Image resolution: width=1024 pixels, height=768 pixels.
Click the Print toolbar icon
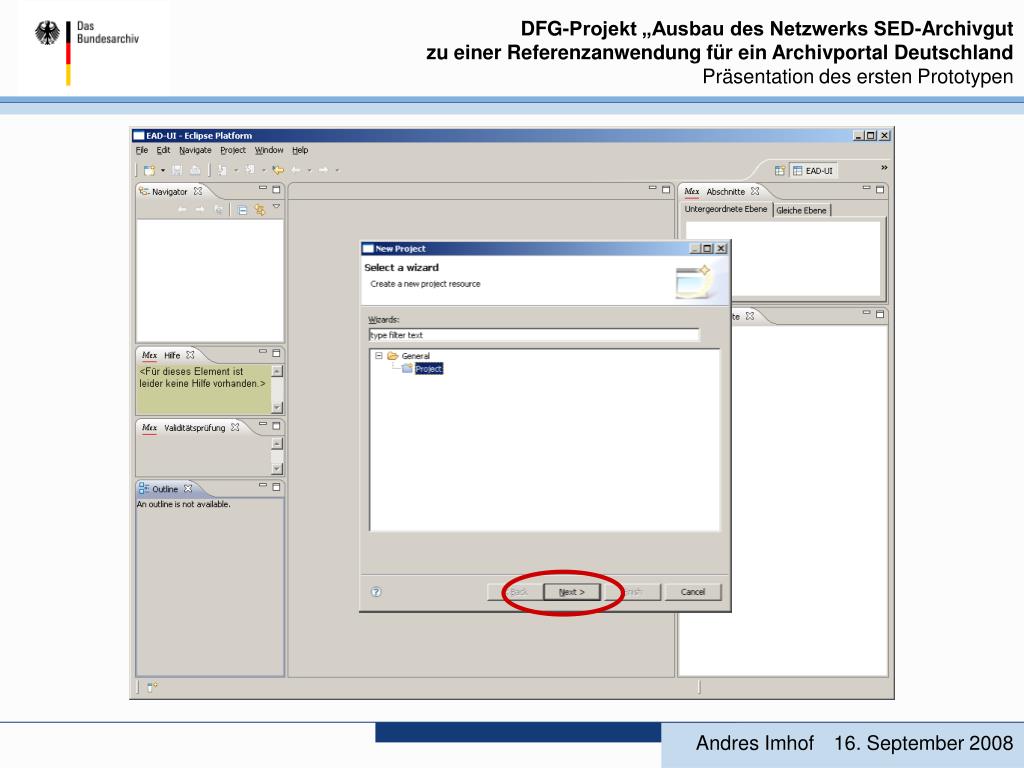(195, 170)
